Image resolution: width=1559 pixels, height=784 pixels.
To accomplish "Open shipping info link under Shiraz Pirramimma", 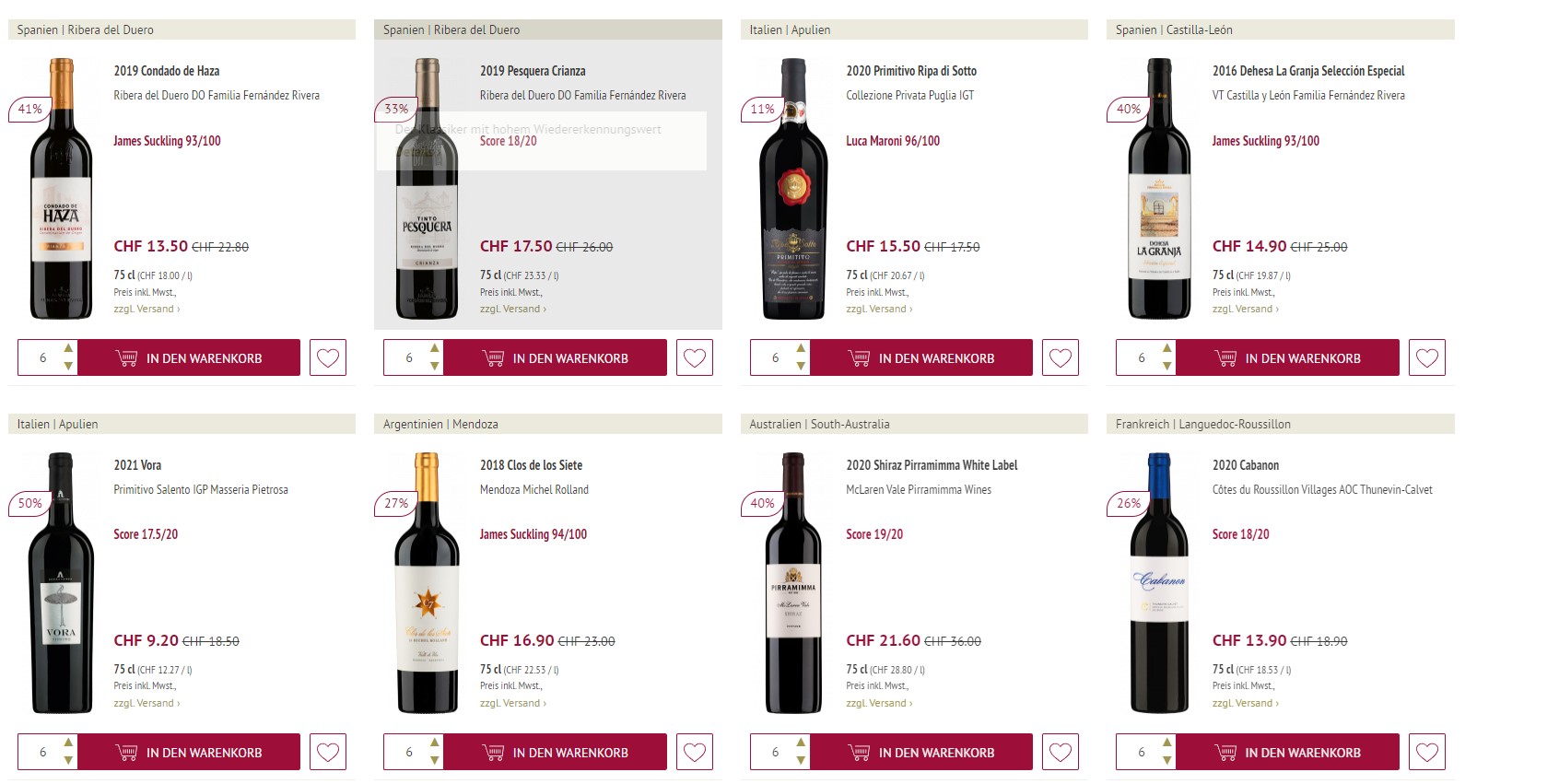I will point(879,703).
